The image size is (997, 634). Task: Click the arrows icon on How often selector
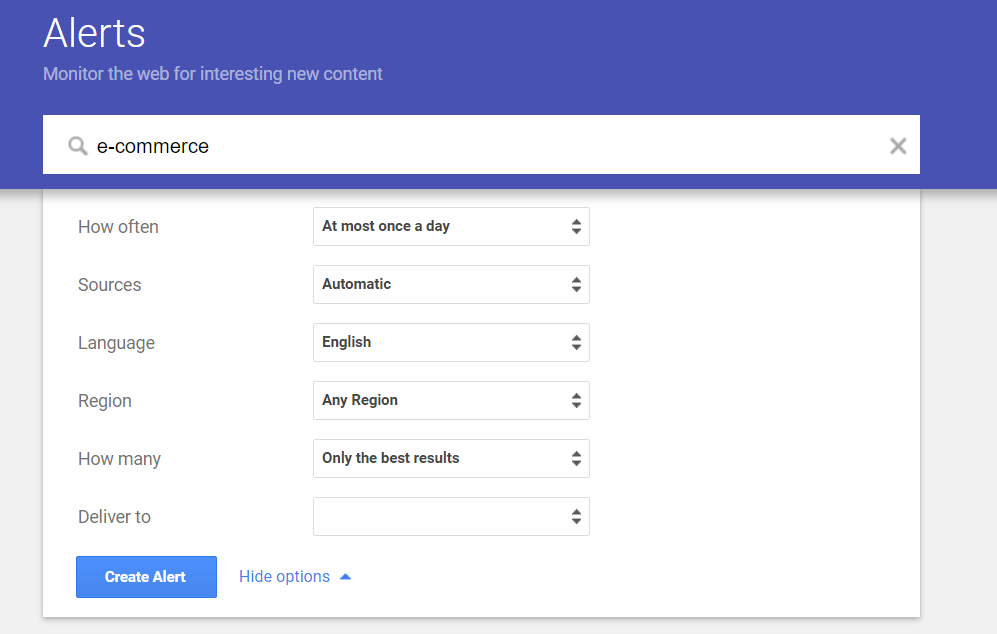(x=576, y=226)
